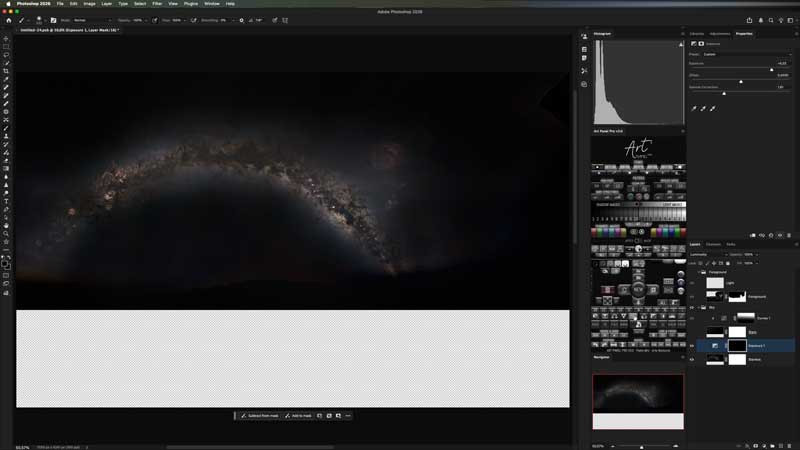Pick the black point eyedropper in Properties

pyautogui.click(x=694, y=109)
